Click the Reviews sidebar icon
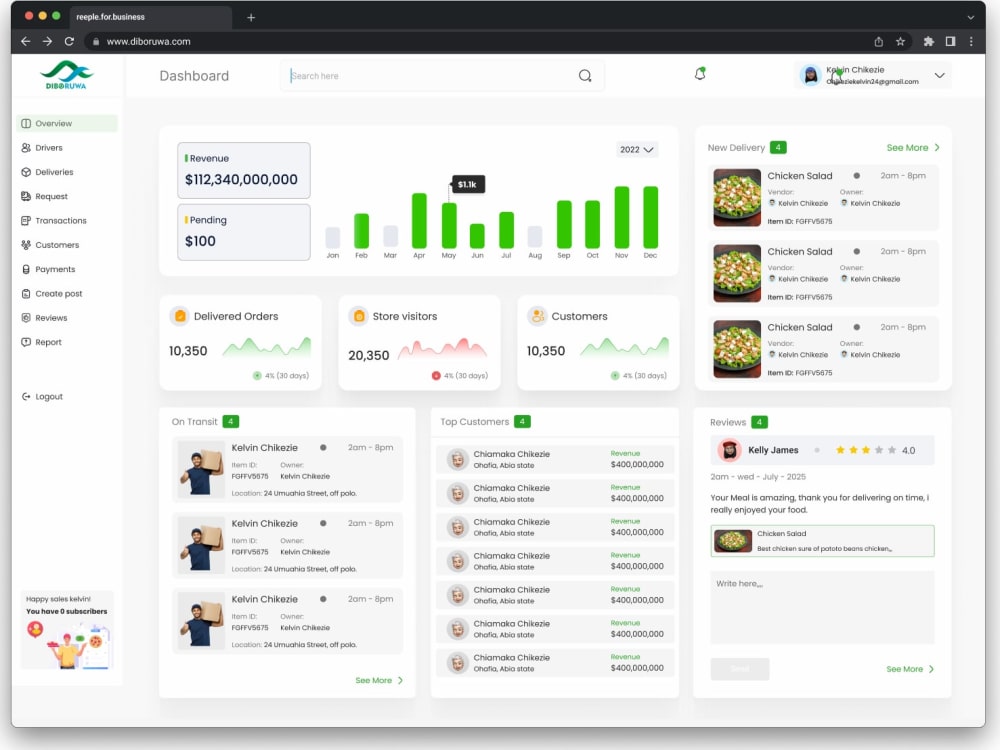Viewport: 1000px width, 750px height. click(26, 318)
